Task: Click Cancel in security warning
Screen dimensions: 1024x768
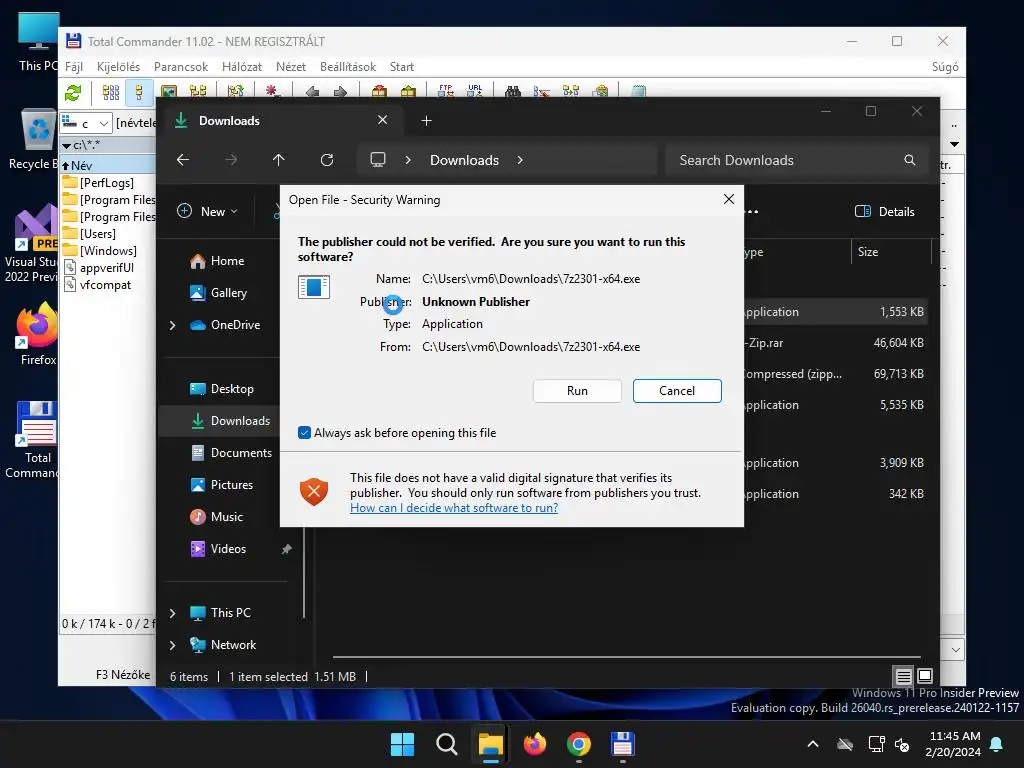Action: tap(677, 391)
